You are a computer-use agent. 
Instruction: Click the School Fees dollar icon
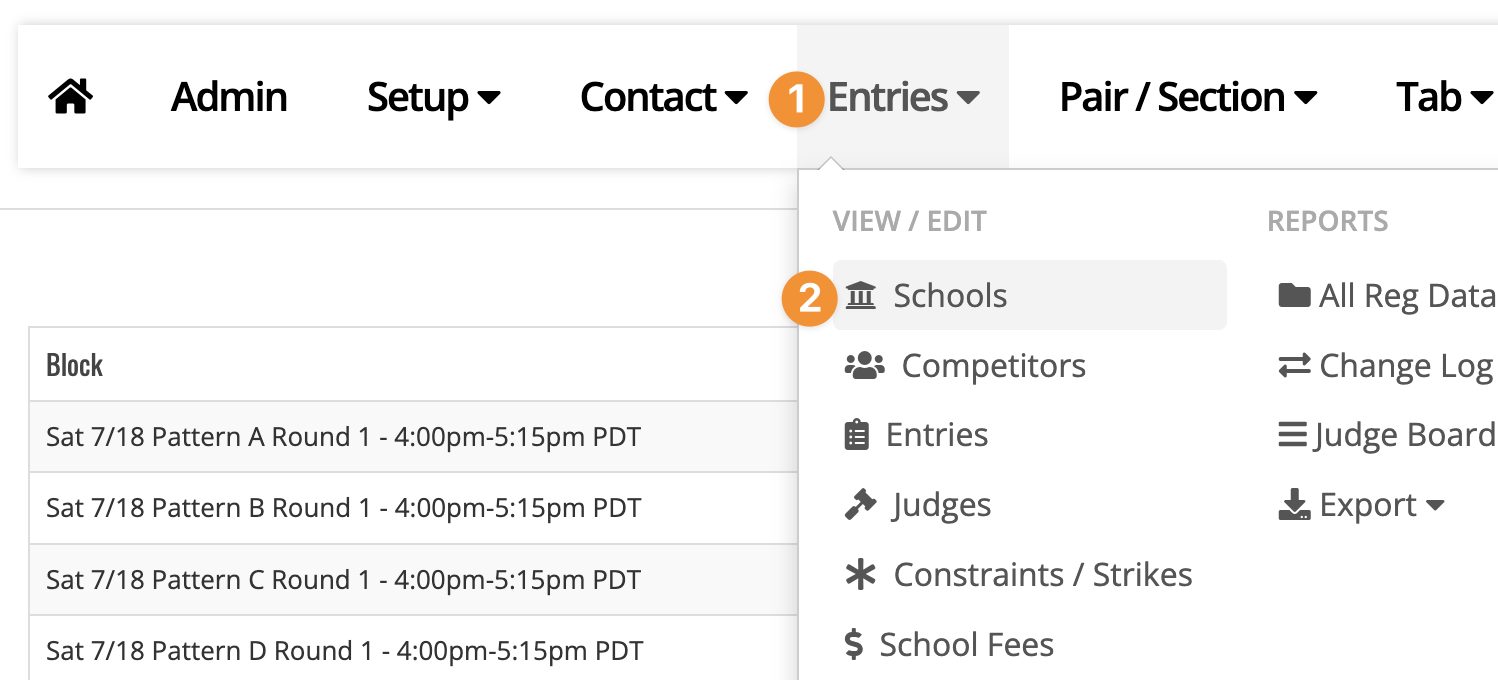(853, 645)
